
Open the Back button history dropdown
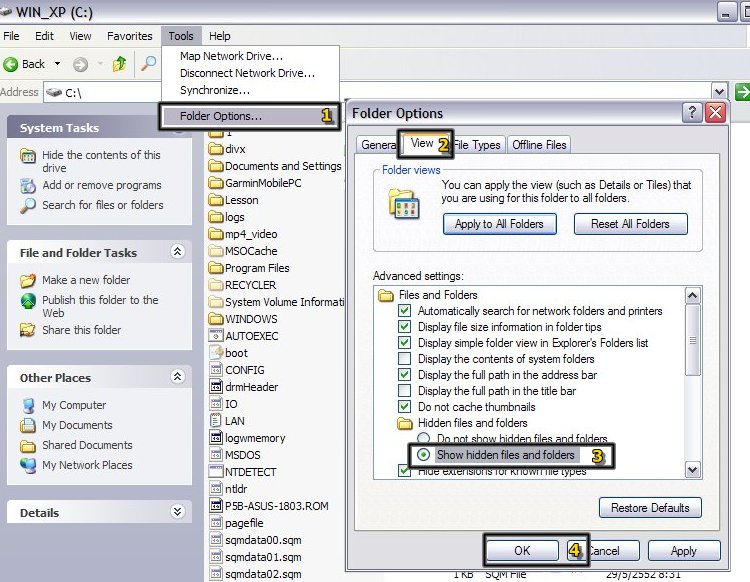point(57,64)
